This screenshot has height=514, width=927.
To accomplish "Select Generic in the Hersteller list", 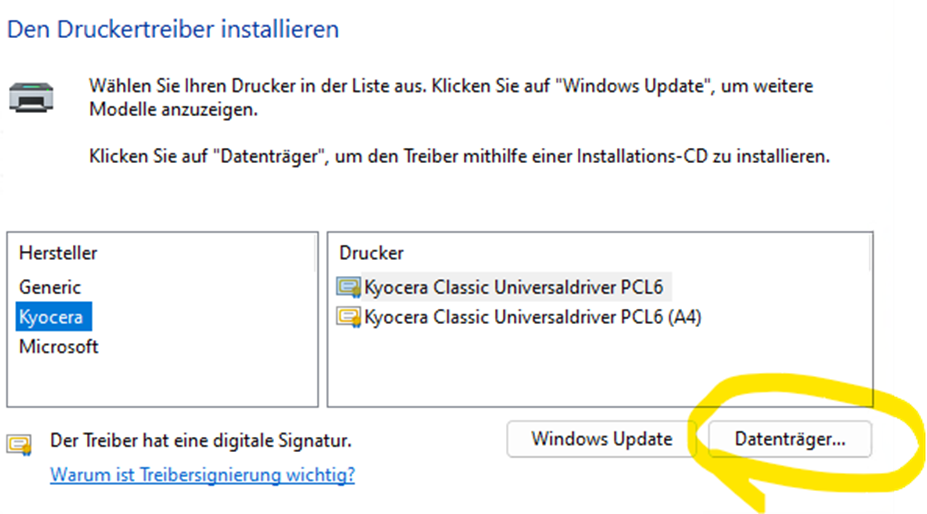I will click(x=50, y=287).
